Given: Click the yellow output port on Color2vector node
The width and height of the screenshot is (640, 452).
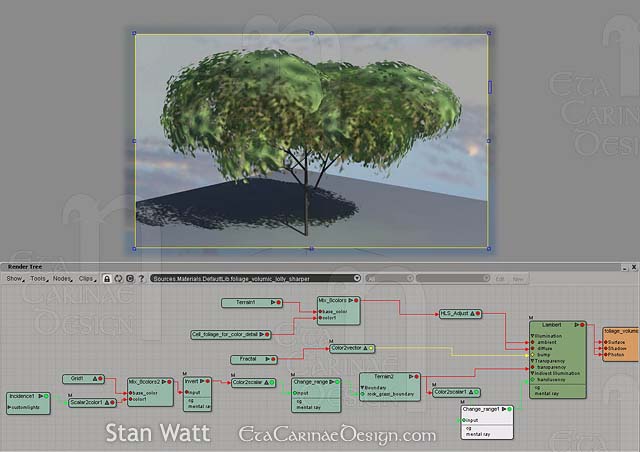Looking at the screenshot, I should tap(373, 348).
